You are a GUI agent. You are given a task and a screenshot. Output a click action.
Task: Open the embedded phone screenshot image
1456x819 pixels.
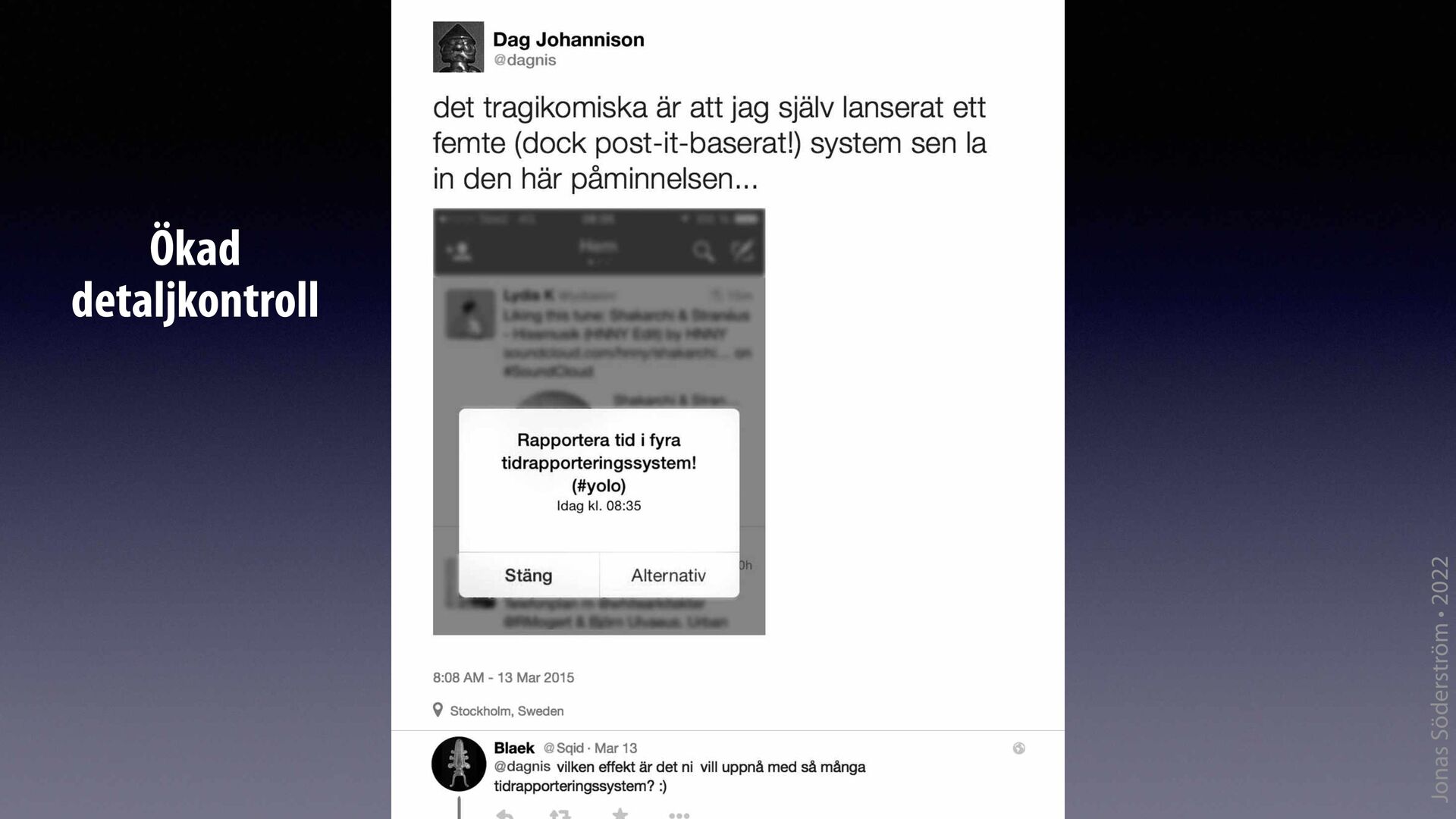(x=599, y=422)
